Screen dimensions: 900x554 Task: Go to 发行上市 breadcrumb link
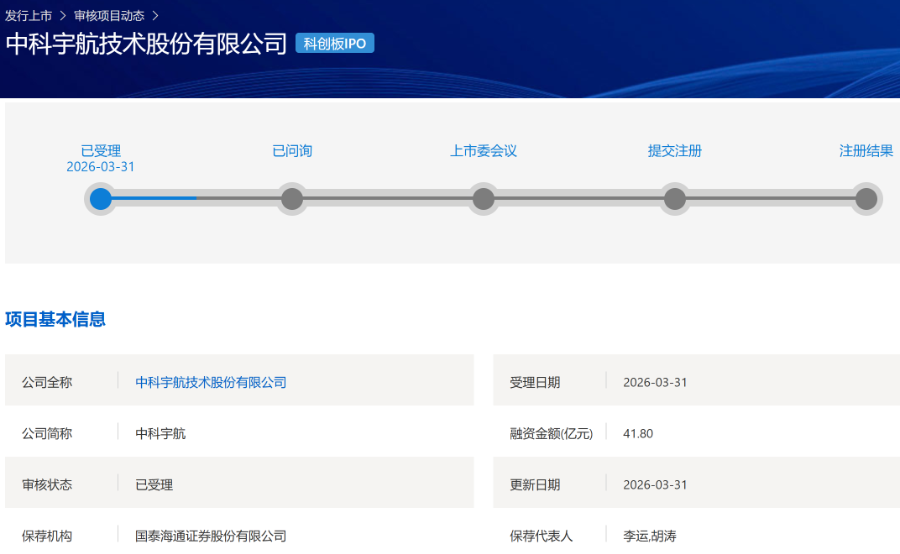tap(28, 16)
